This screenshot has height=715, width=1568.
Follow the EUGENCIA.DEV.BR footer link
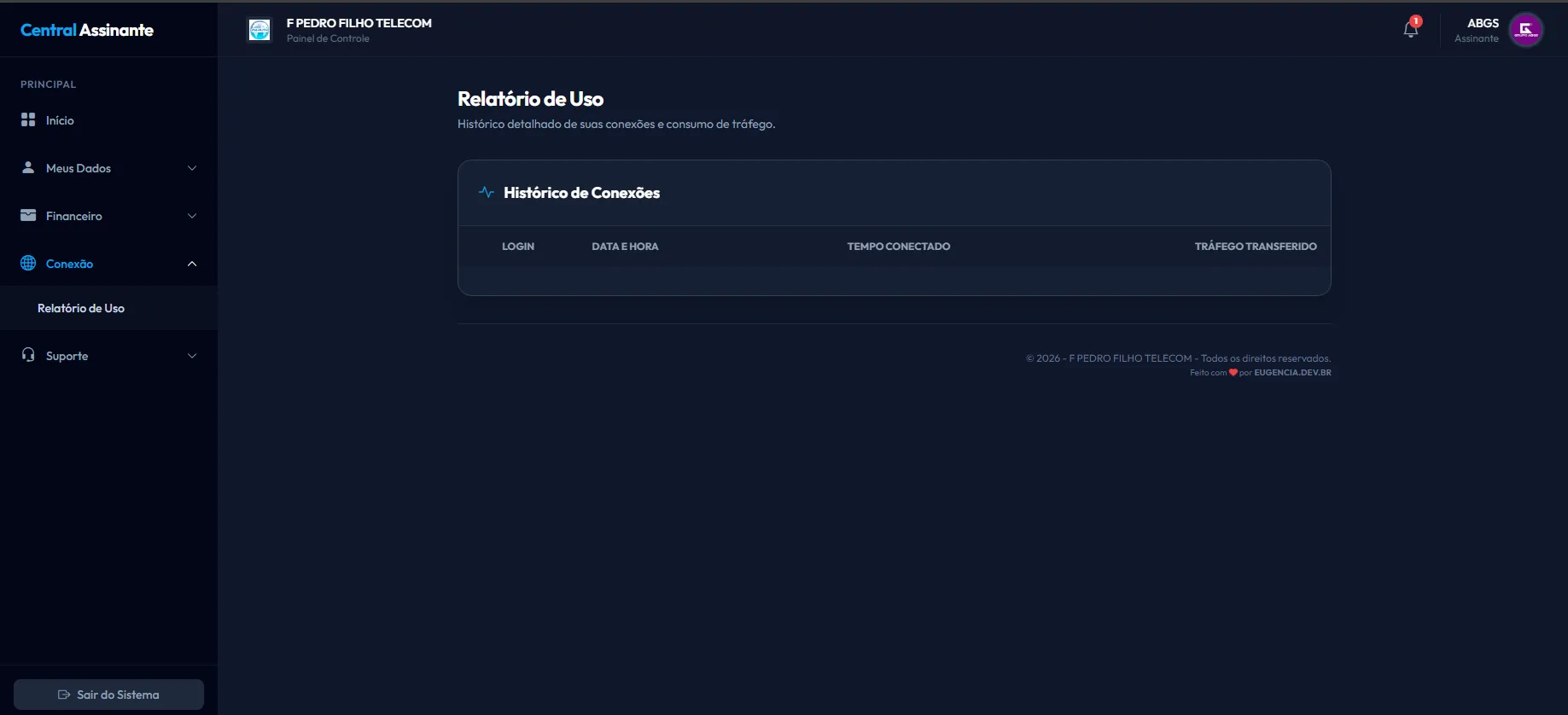pos(1292,373)
